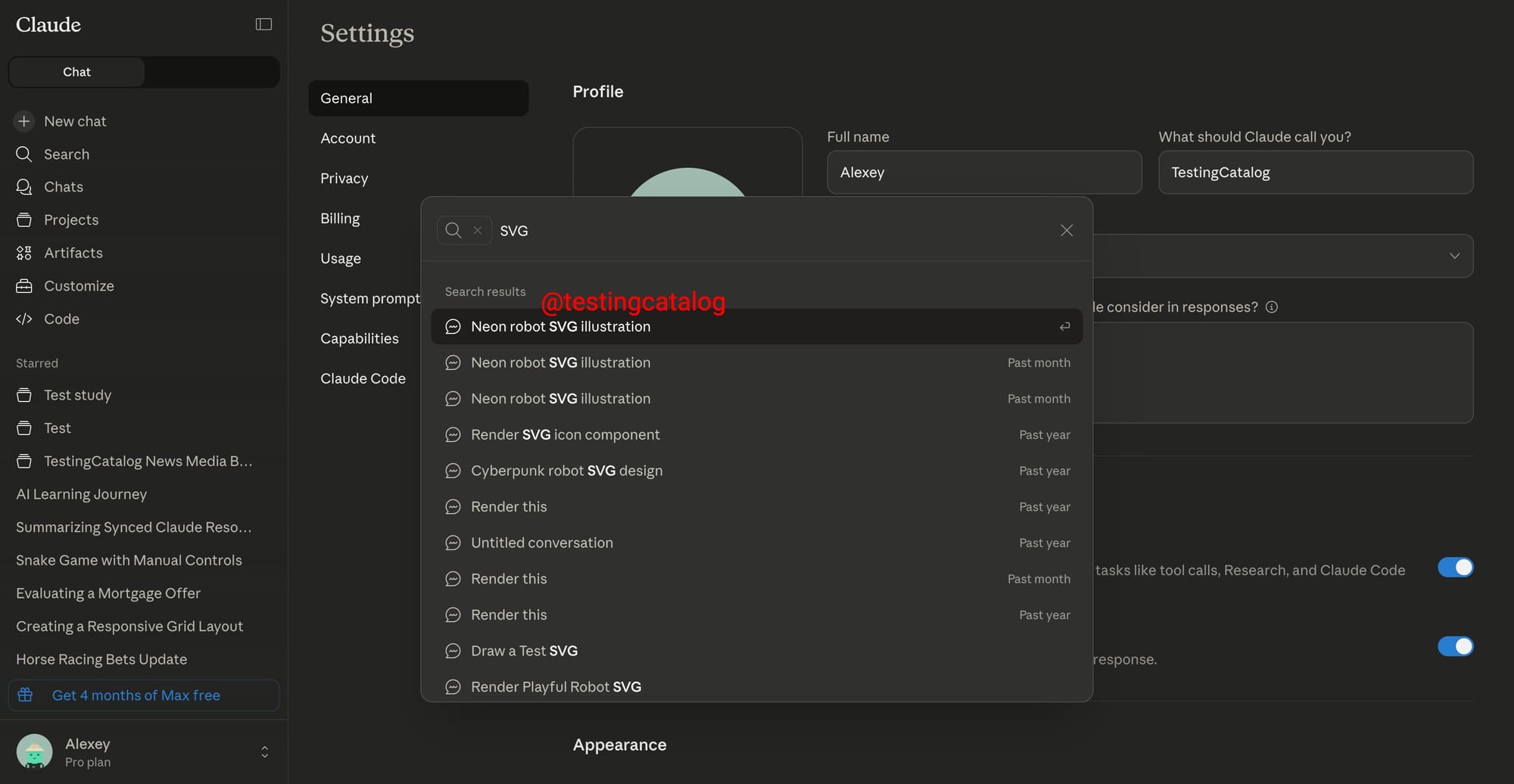Open the Draw a Test SVG result

click(x=756, y=651)
